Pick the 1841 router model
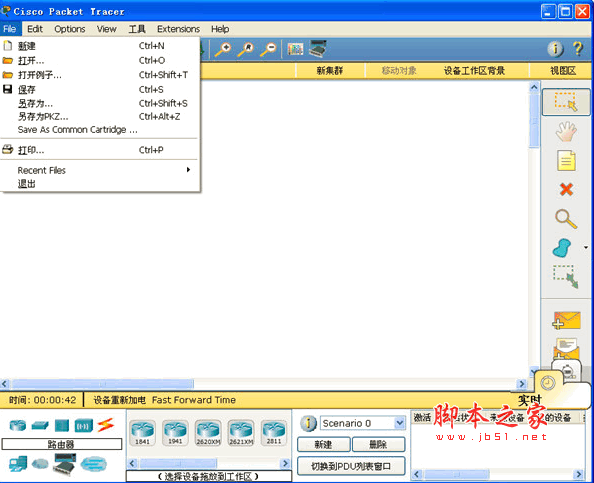 pos(142,433)
